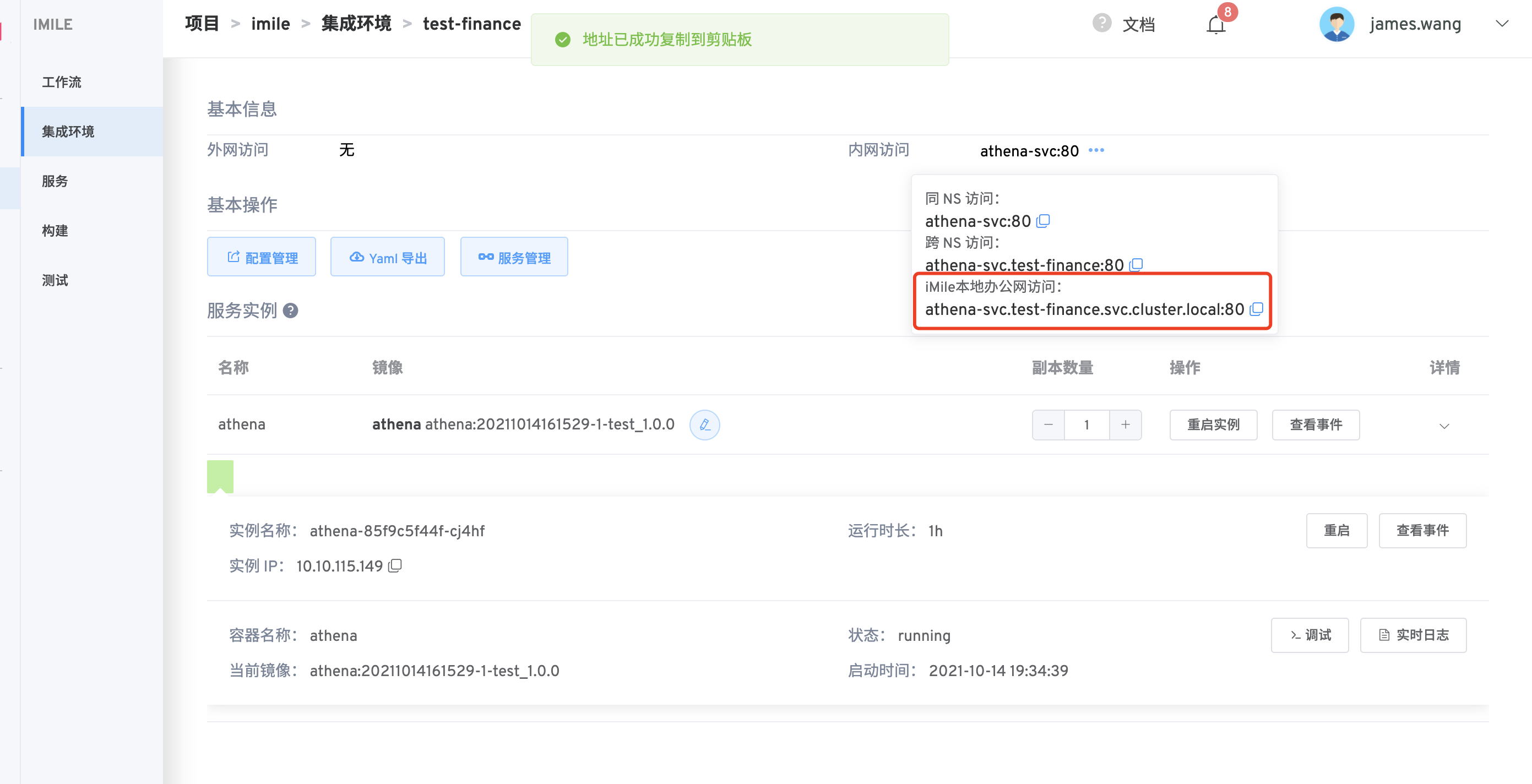Decrease replica count with minus button
The width and height of the screenshot is (1532, 784).
(1048, 424)
